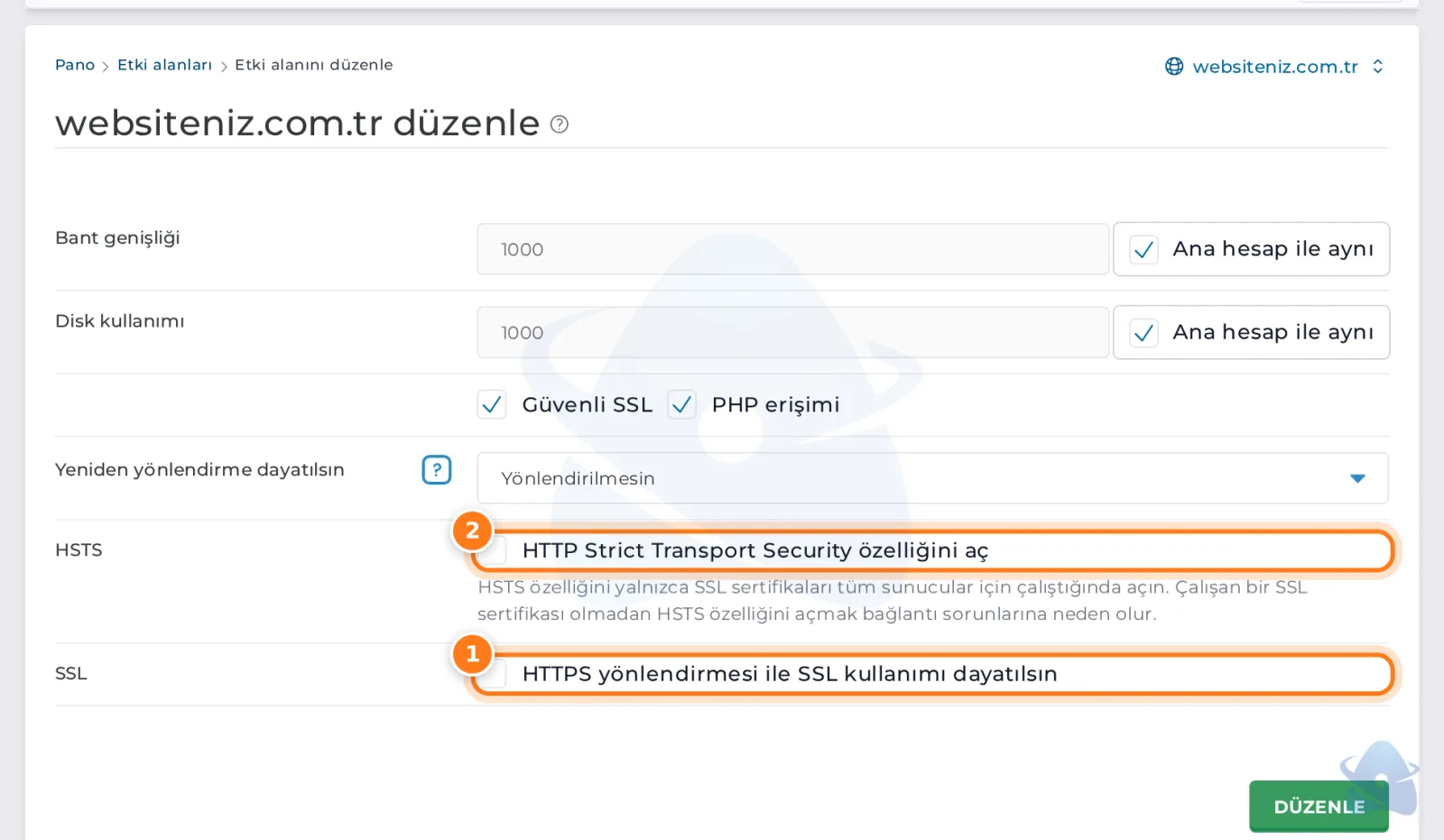Image resolution: width=1444 pixels, height=840 pixels.
Task: Click the HSTS row label
Action: pos(79,550)
